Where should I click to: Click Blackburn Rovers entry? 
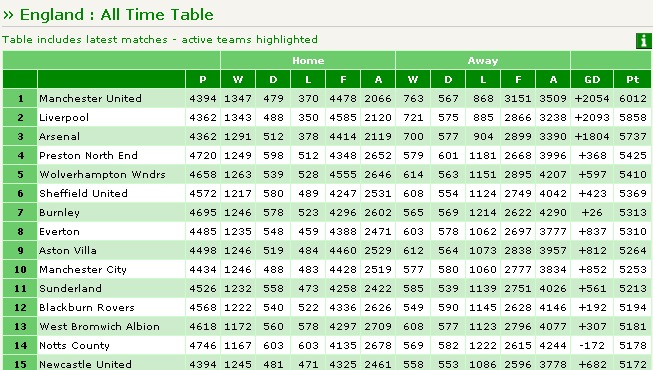tap(87, 308)
